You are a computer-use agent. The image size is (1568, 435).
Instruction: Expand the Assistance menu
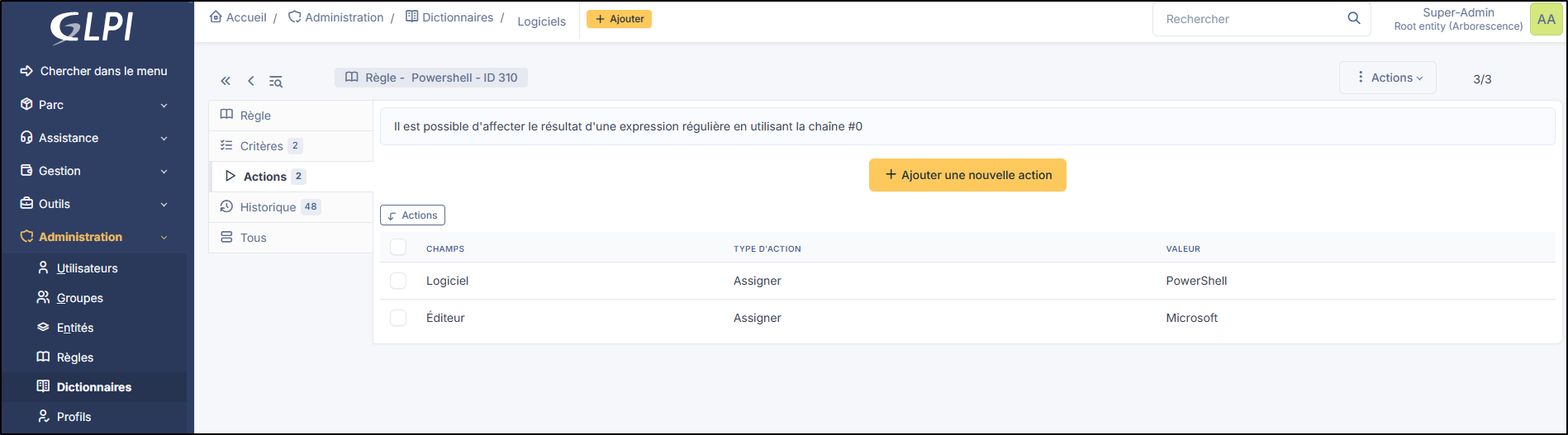(x=93, y=138)
